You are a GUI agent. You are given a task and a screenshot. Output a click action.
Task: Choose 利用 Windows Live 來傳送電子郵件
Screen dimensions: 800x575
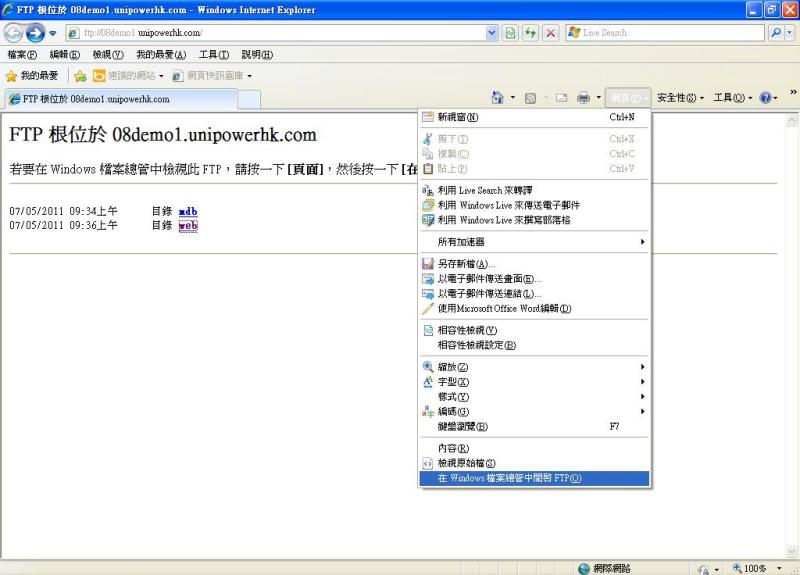534,205
